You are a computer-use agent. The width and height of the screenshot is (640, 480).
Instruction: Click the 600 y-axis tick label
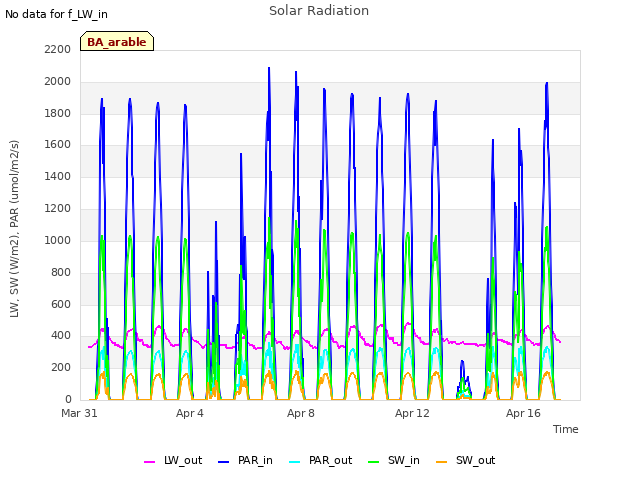pyautogui.click(x=61, y=304)
